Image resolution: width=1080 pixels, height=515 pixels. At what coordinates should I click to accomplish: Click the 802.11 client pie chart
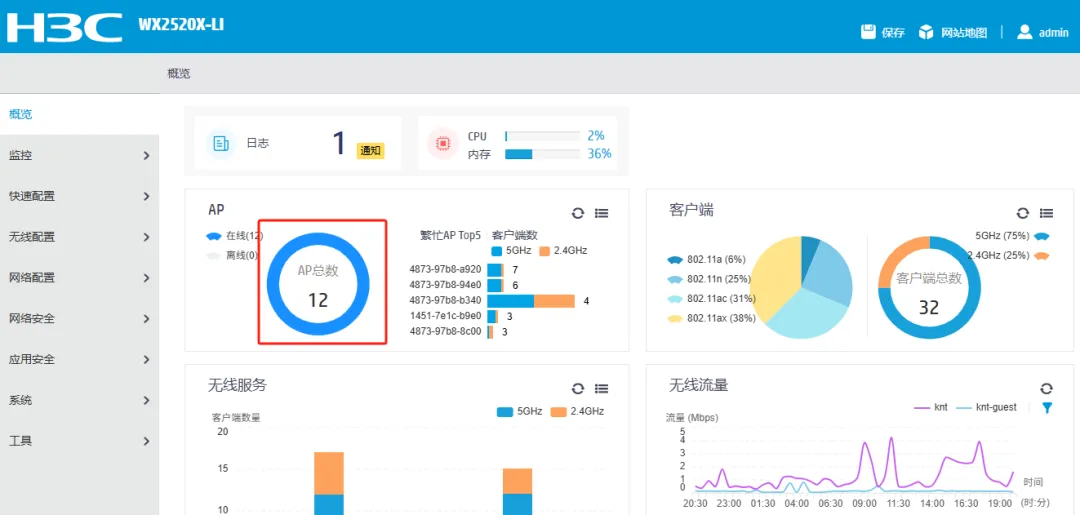(x=801, y=287)
